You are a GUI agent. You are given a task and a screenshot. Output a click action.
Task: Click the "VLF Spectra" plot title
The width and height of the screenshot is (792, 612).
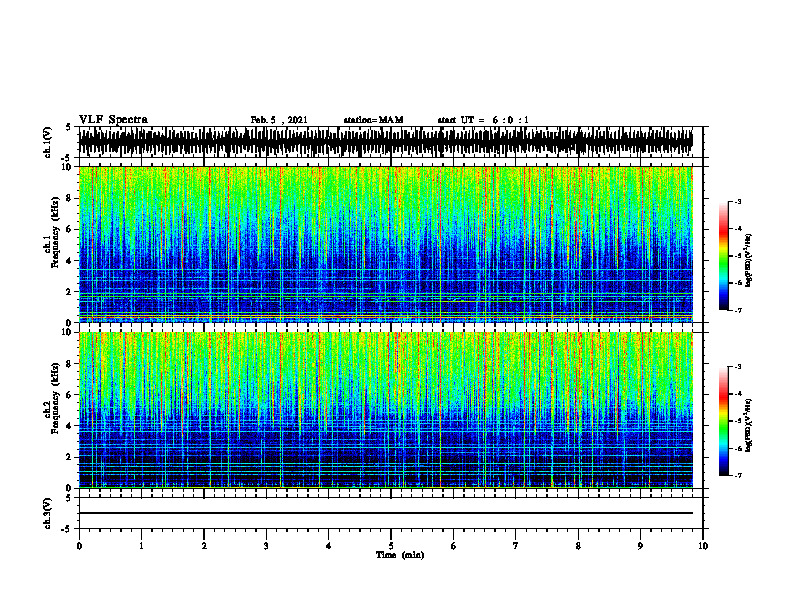point(113,120)
